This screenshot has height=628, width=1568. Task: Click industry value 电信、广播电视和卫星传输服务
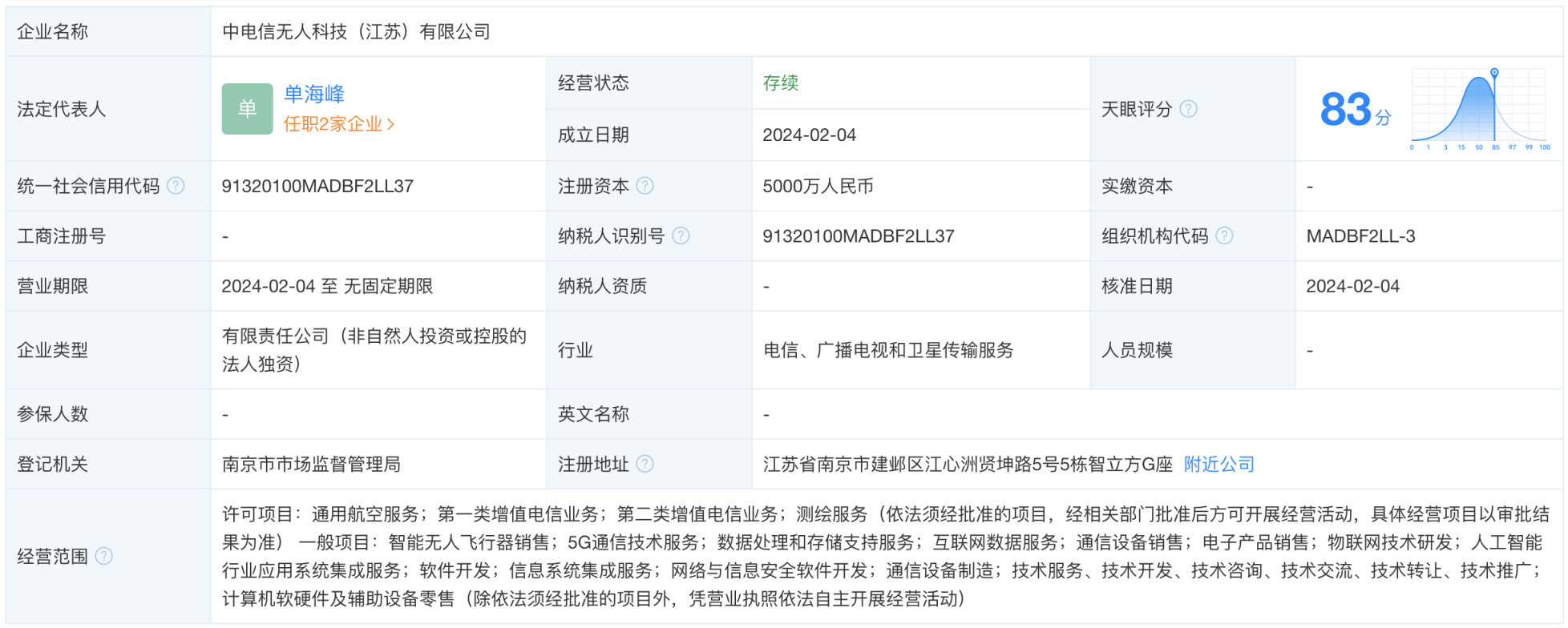click(889, 350)
